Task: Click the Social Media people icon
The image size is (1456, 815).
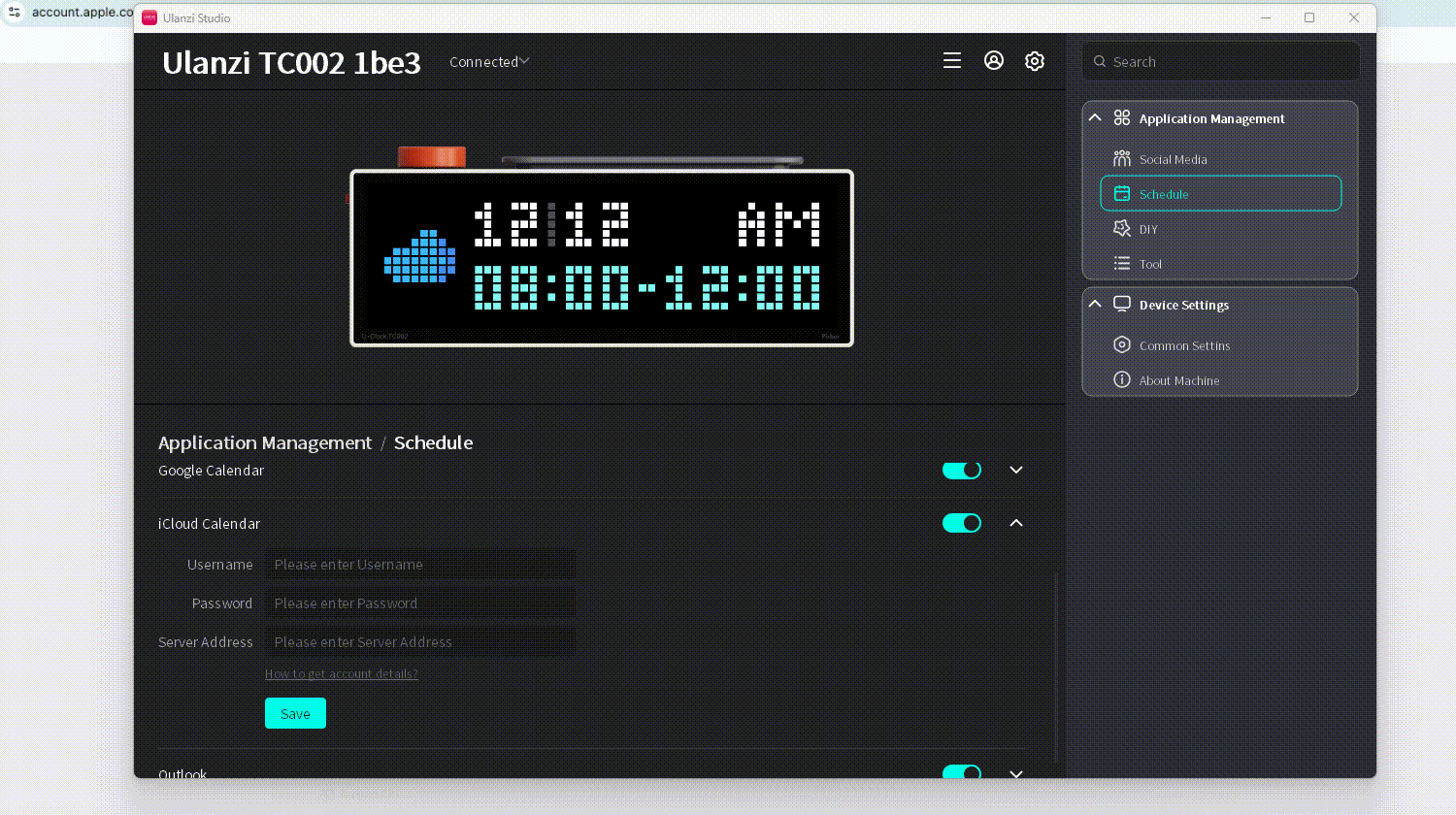Action: (x=1122, y=158)
